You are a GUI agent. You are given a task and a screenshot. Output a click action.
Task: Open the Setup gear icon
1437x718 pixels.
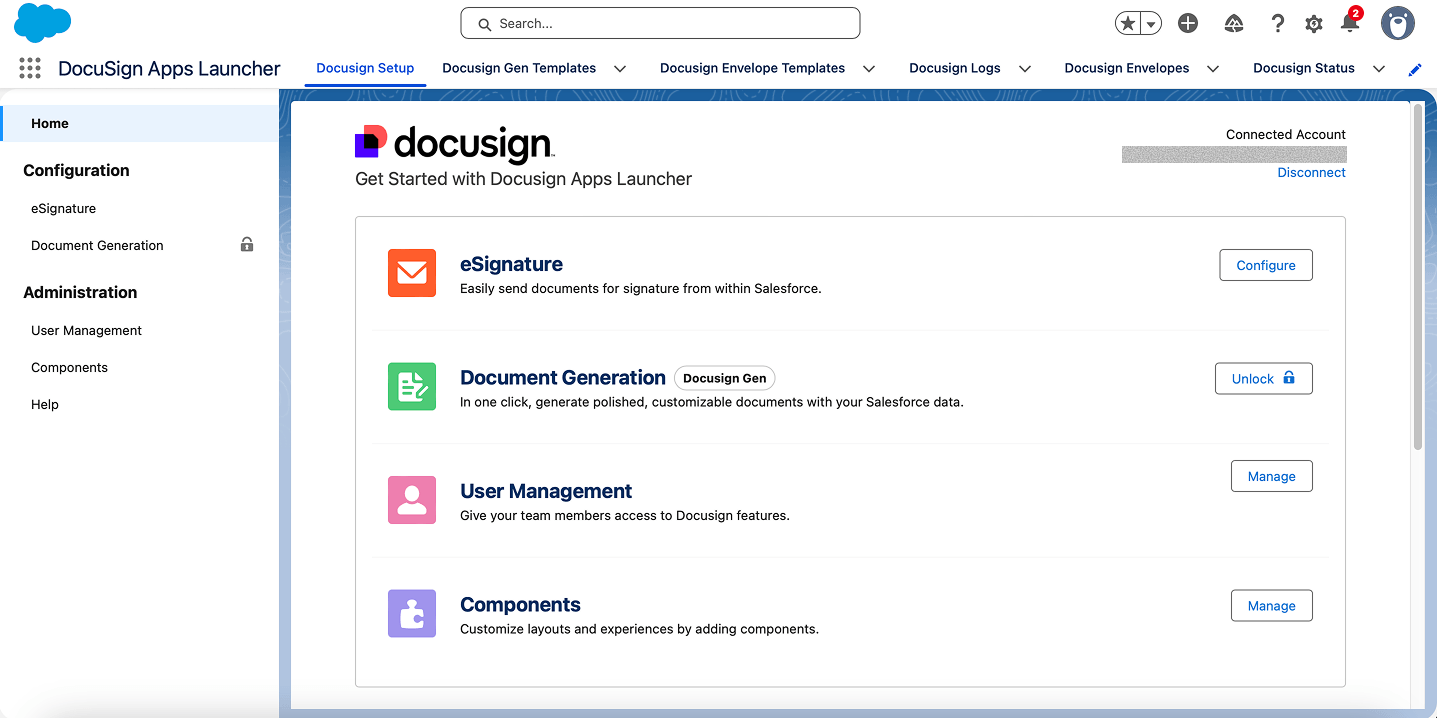tap(1314, 24)
